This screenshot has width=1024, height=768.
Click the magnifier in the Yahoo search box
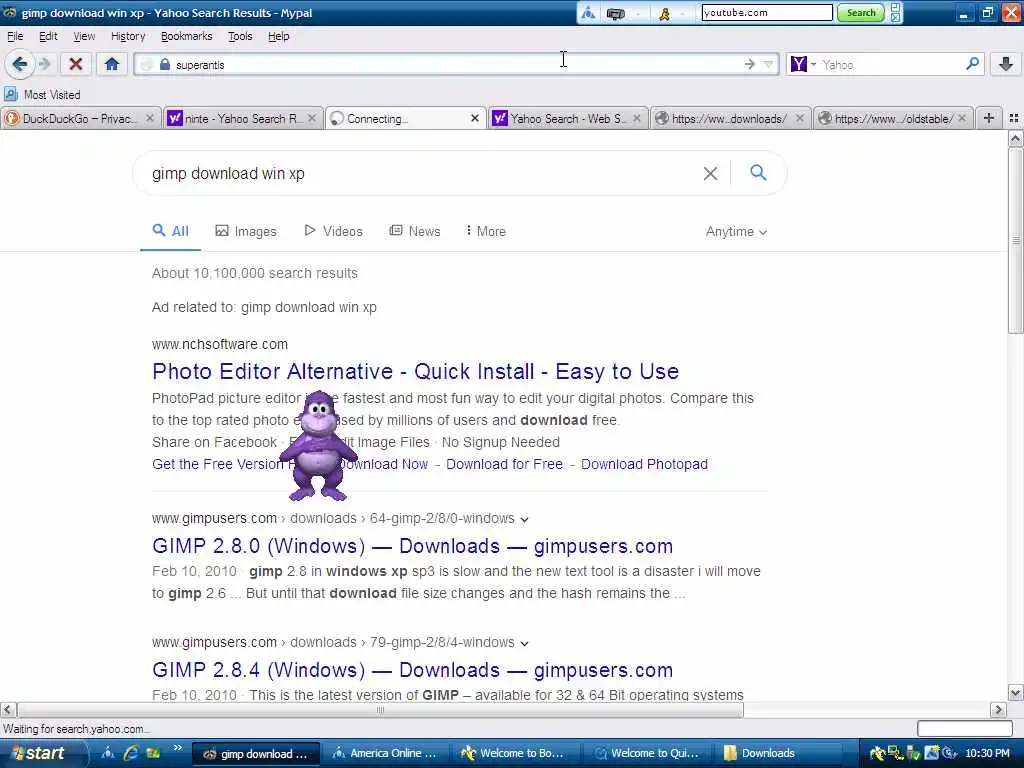(972, 64)
